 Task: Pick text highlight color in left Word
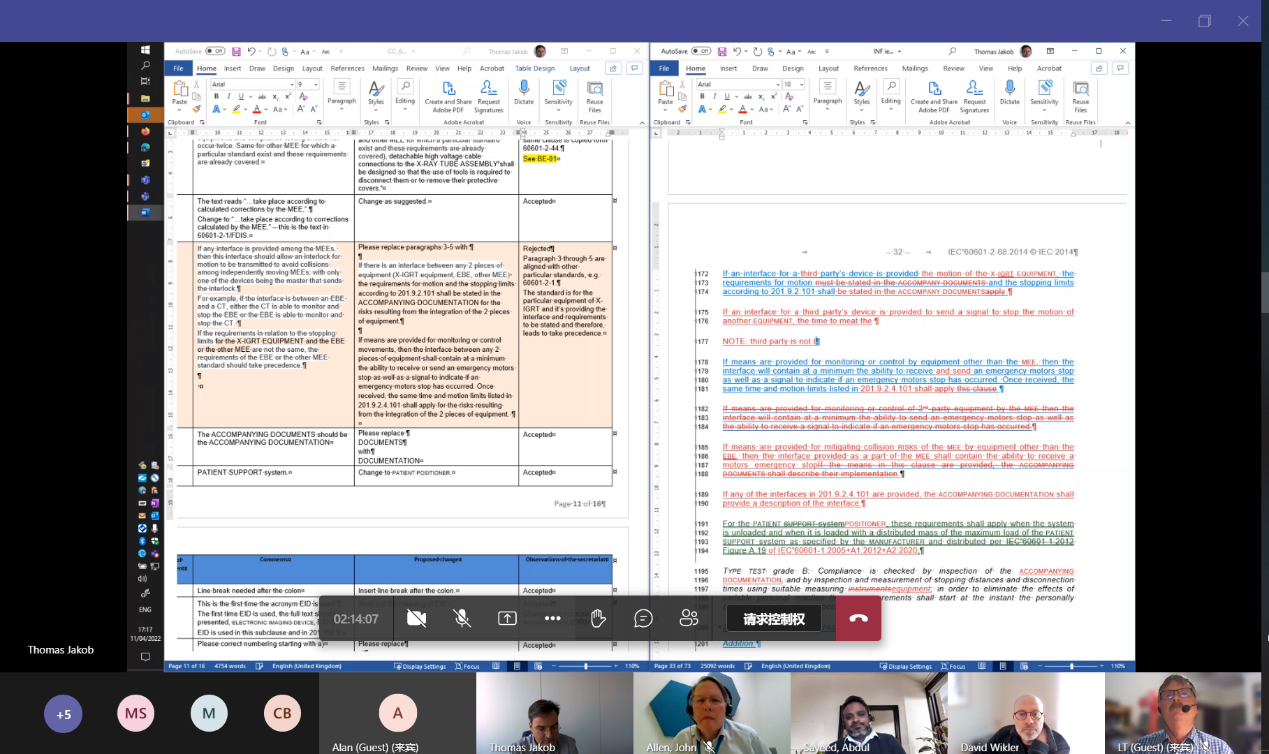236,109
